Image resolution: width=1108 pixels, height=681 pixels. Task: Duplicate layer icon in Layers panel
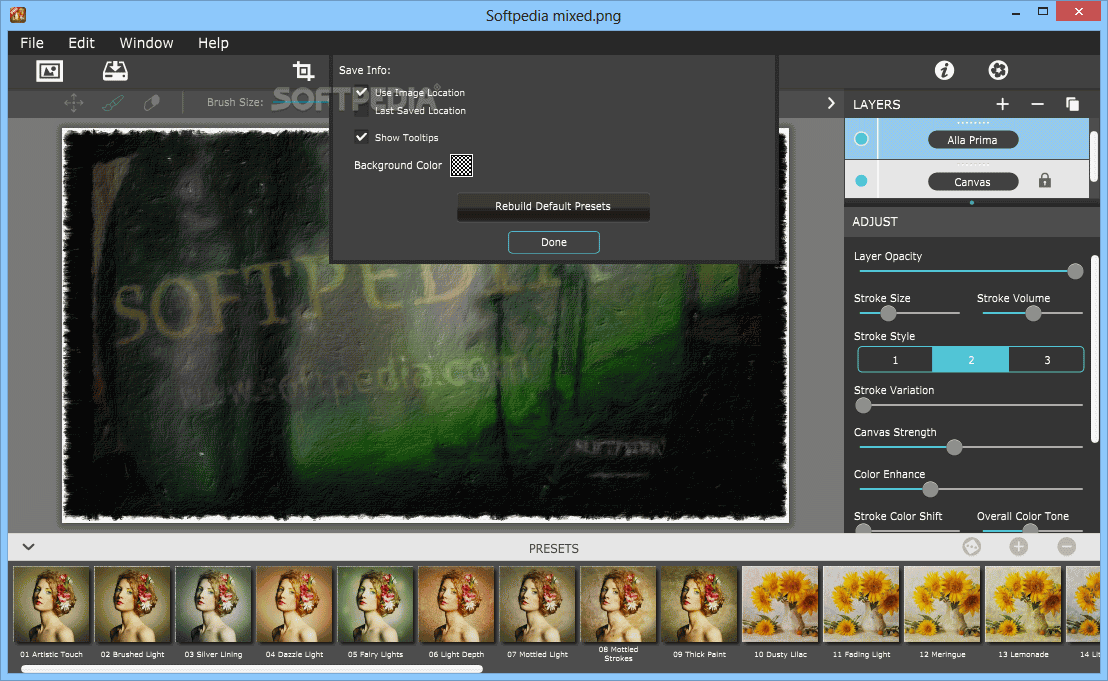point(1072,105)
